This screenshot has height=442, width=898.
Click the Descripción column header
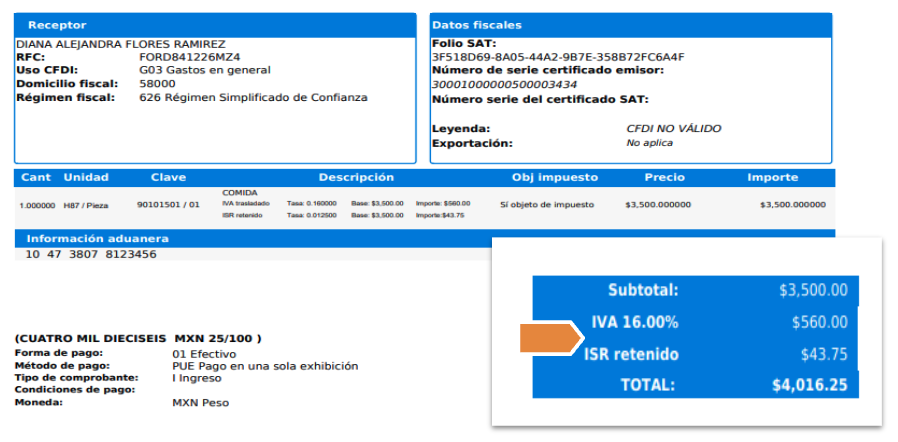[x=356, y=178]
